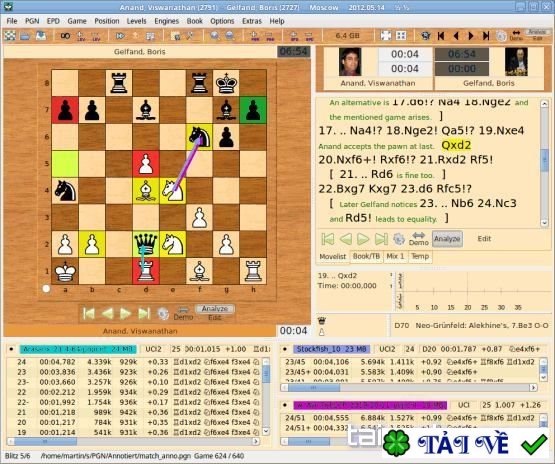Image resolution: width=555 pixels, height=464 pixels.
Task: Switch to the Mix 1 tab
Action: [x=395, y=256]
